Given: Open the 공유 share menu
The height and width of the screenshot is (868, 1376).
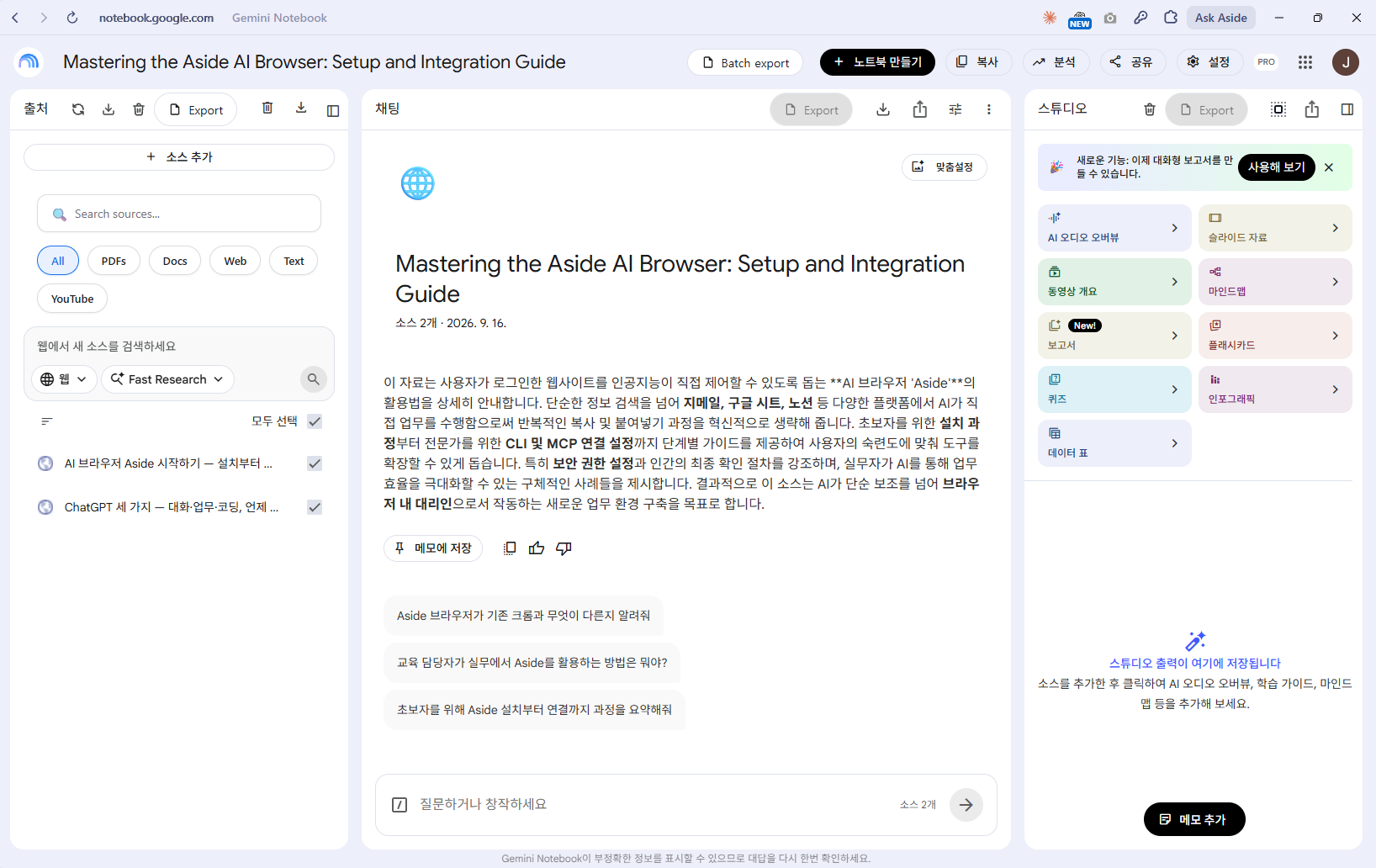Looking at the screenshot, I should click(x=1132, y=62).
